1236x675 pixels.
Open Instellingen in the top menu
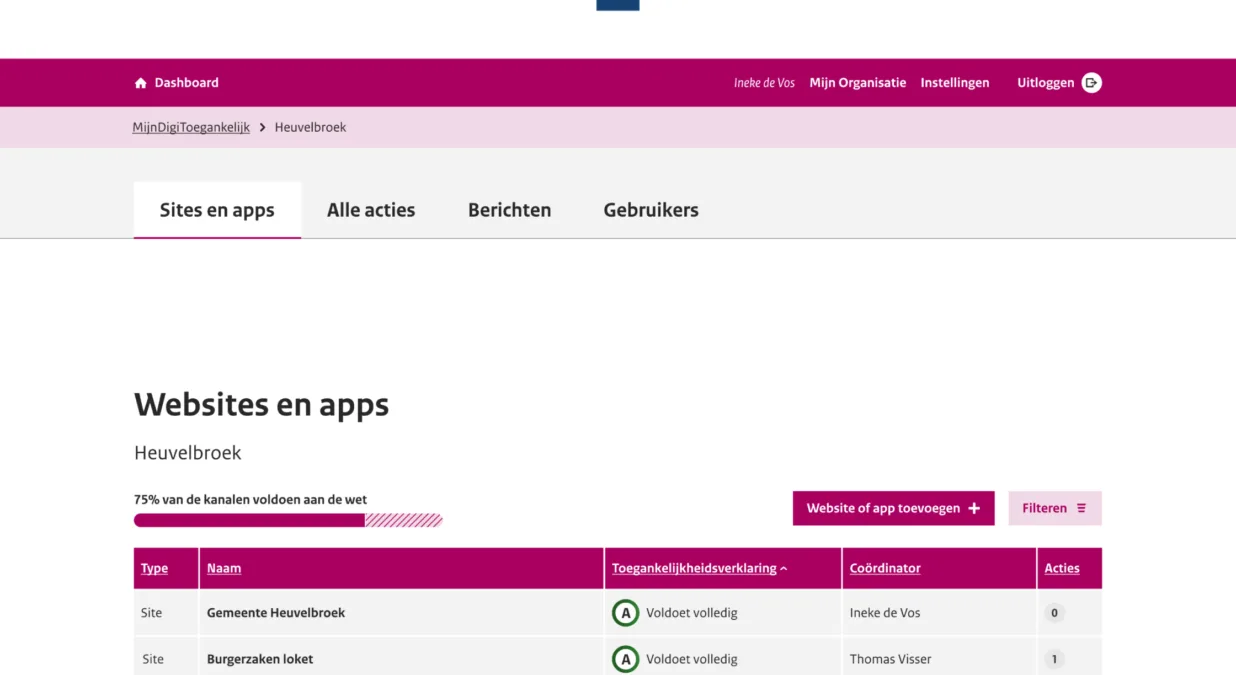pyautogui.click(x=954, y=83)
